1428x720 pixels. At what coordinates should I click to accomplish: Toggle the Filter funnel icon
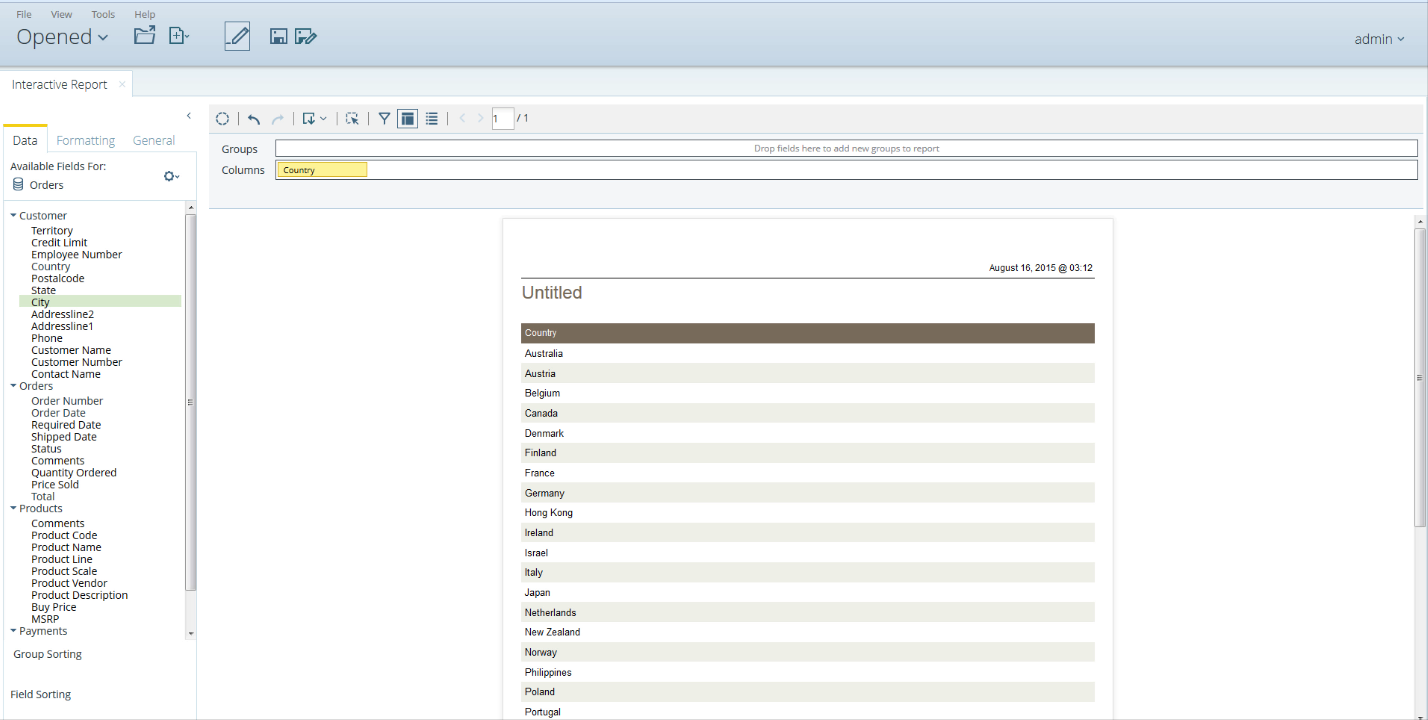point(384,119)
